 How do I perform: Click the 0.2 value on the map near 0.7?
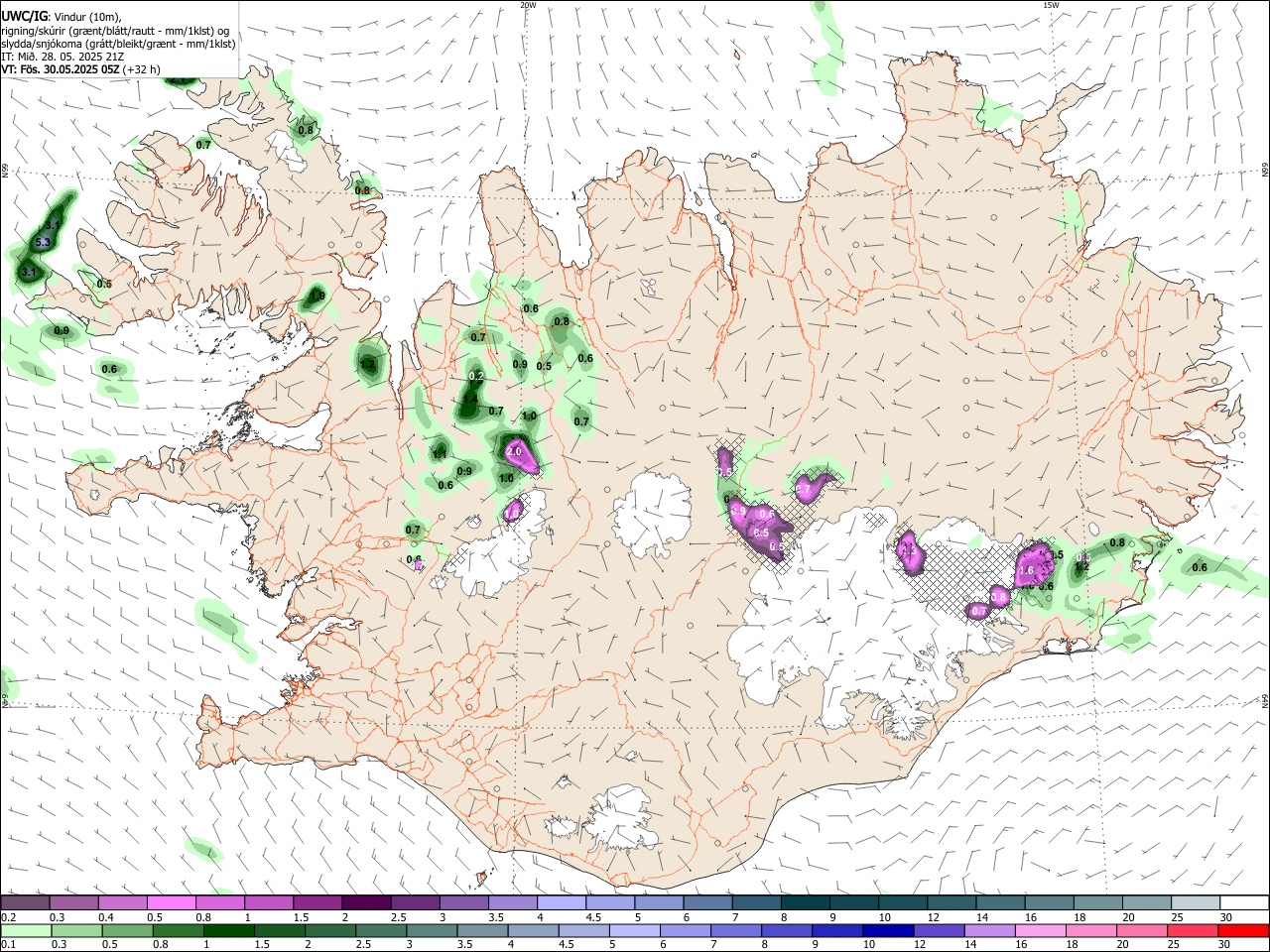(476, 377)
